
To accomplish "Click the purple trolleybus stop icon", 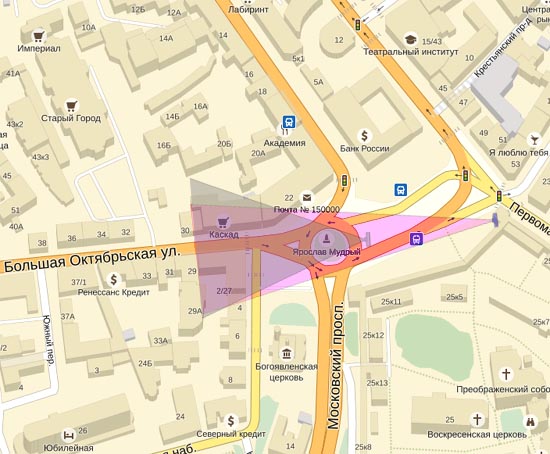I will 416,239.
